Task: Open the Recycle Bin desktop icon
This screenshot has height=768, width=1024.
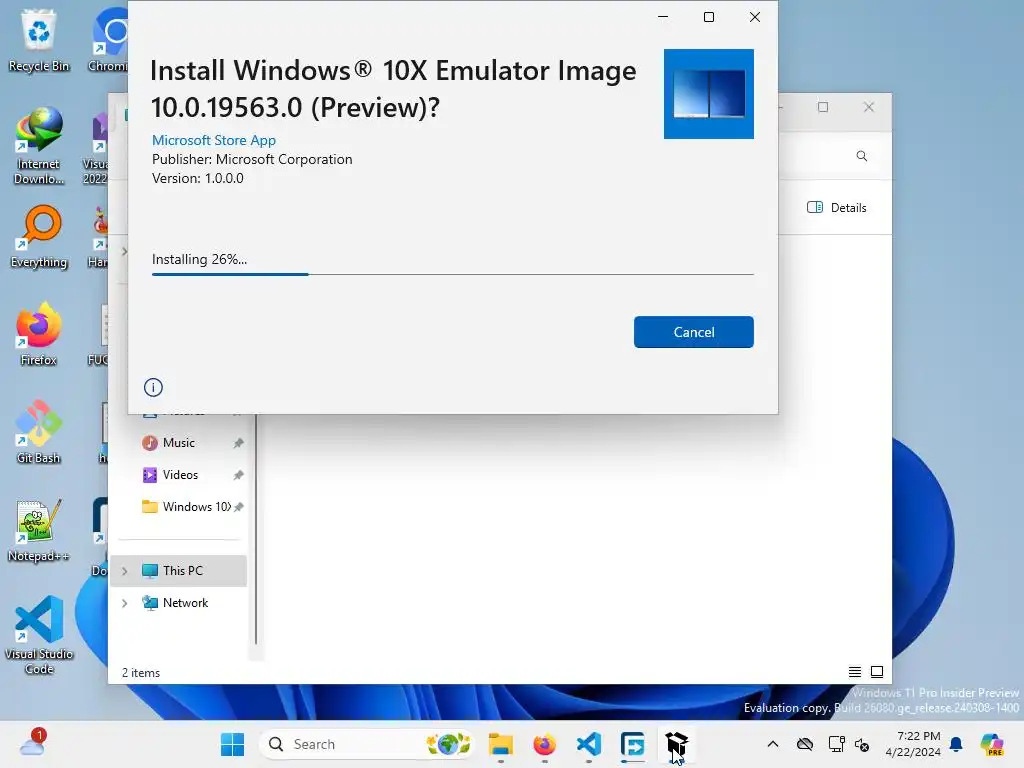Action: pos(39,40)
